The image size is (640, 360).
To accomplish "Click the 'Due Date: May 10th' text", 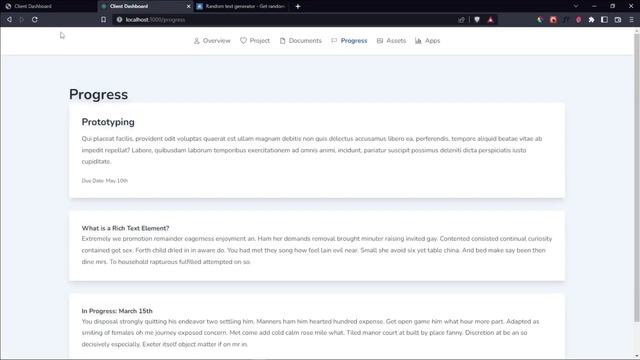I will (x=104, y=181).
